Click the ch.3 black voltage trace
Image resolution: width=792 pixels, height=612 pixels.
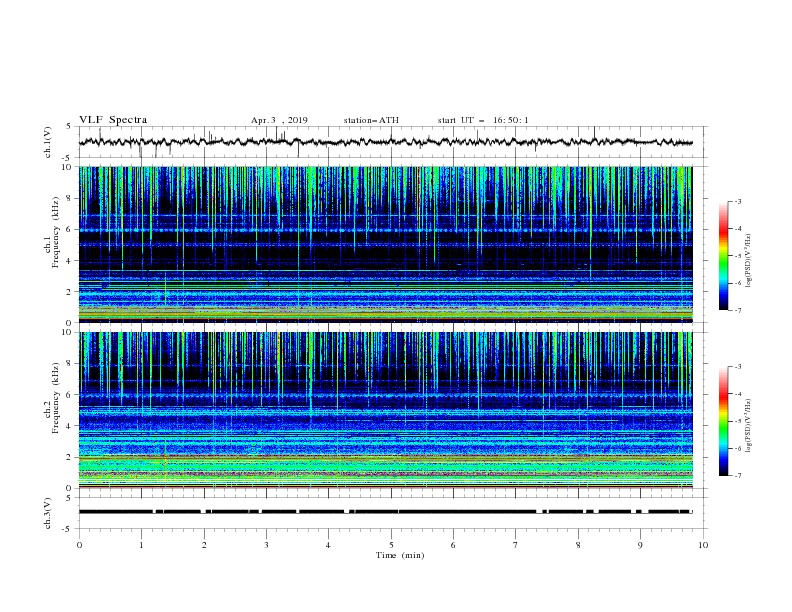pyautogui.click(x=385, y=512)
